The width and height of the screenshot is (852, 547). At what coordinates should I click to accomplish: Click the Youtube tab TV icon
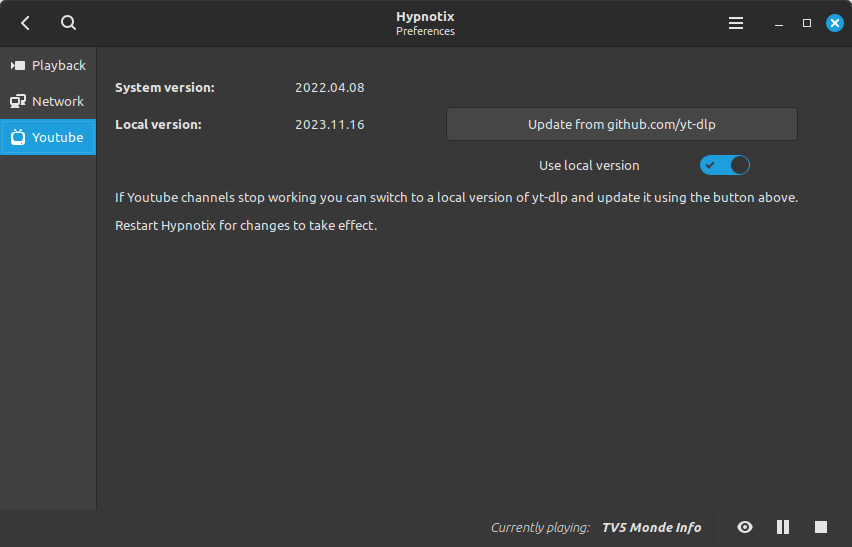click(18, 137)
